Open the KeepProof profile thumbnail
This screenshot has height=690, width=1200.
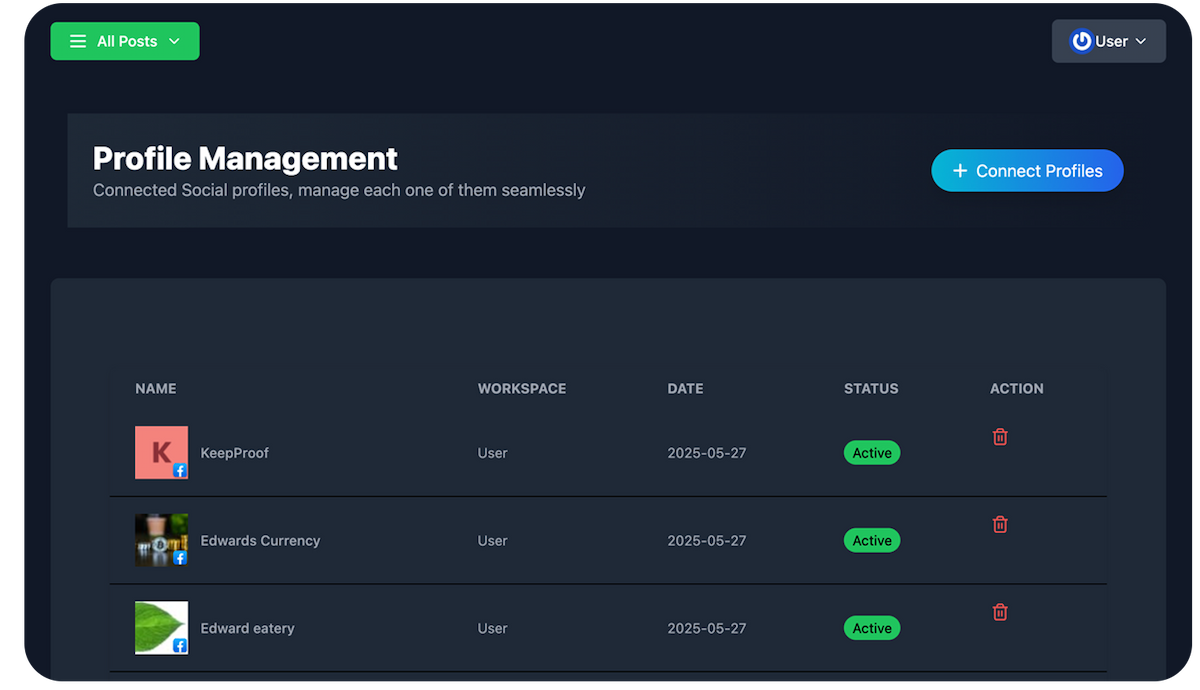(160, 452)
